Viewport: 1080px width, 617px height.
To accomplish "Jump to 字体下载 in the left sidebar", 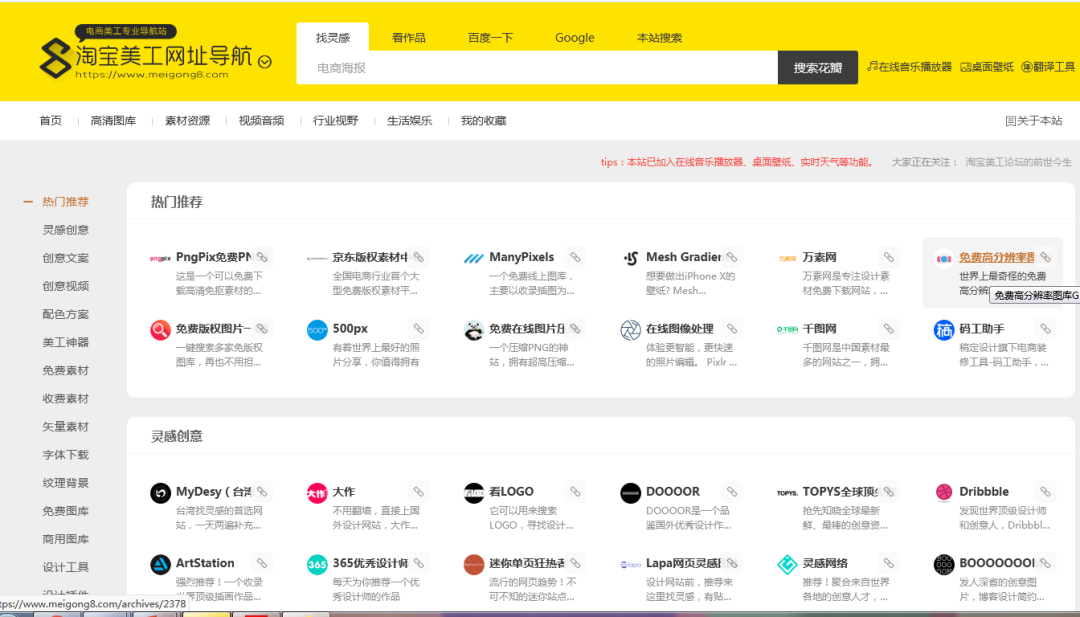I will 65,454.
